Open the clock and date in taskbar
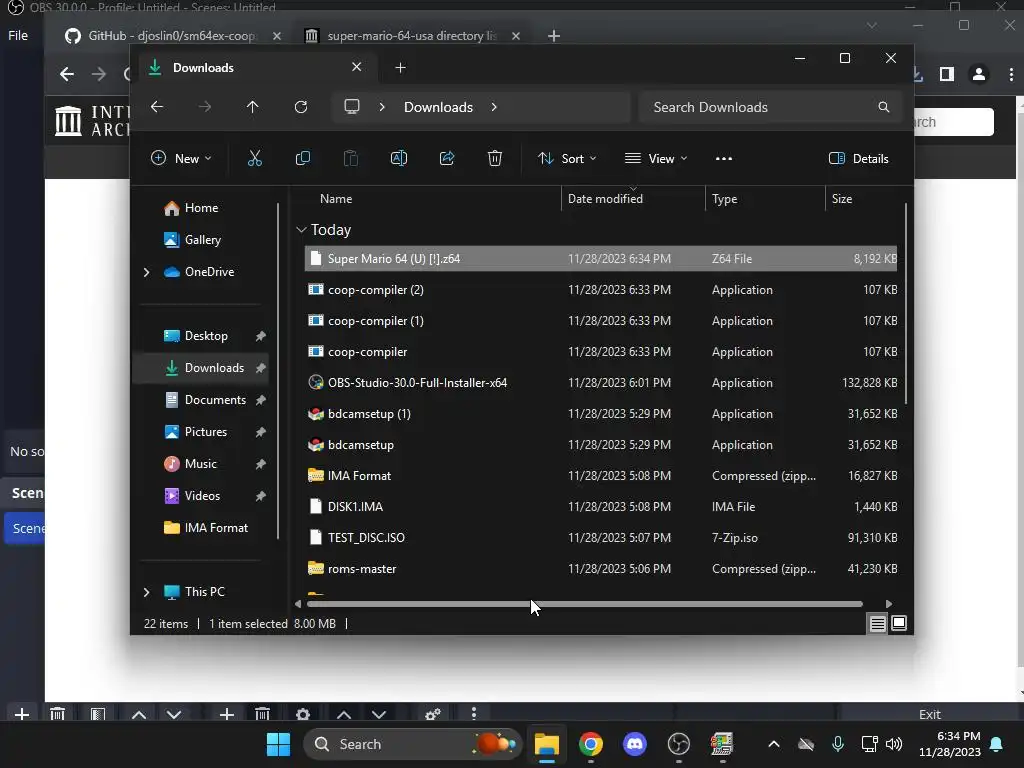This screenshot has width=1024, height=768. click(950, 744)
